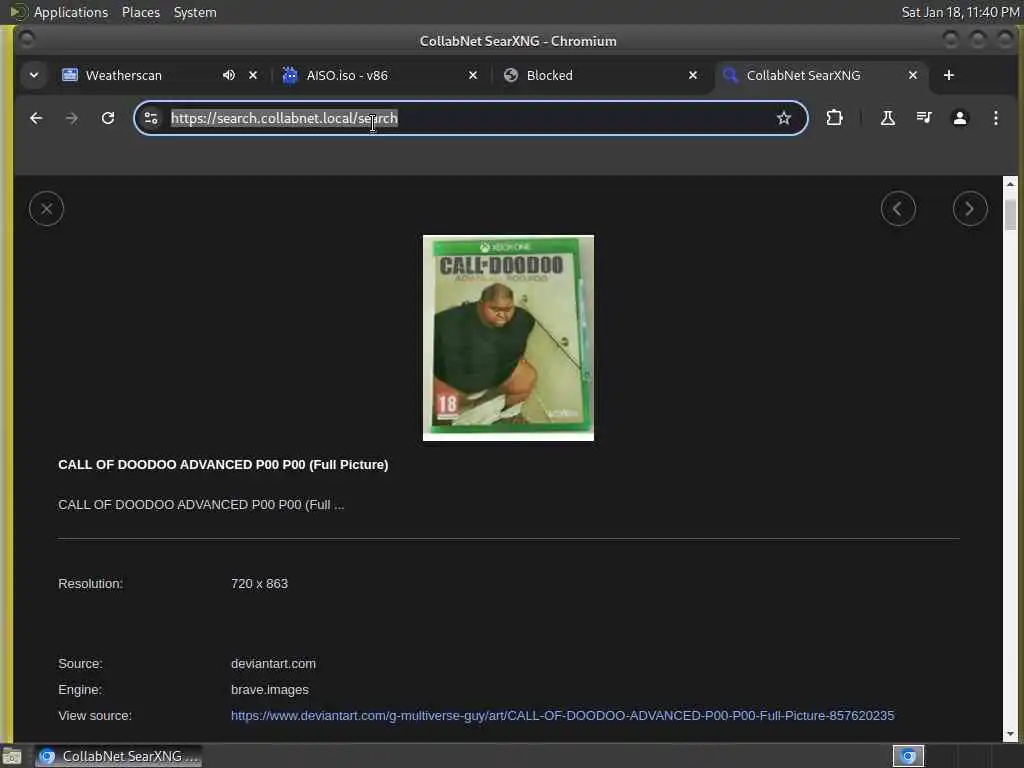Click the engine value brave.images
This screenshot has height=768, width=1024.
[x=270, y=690]
